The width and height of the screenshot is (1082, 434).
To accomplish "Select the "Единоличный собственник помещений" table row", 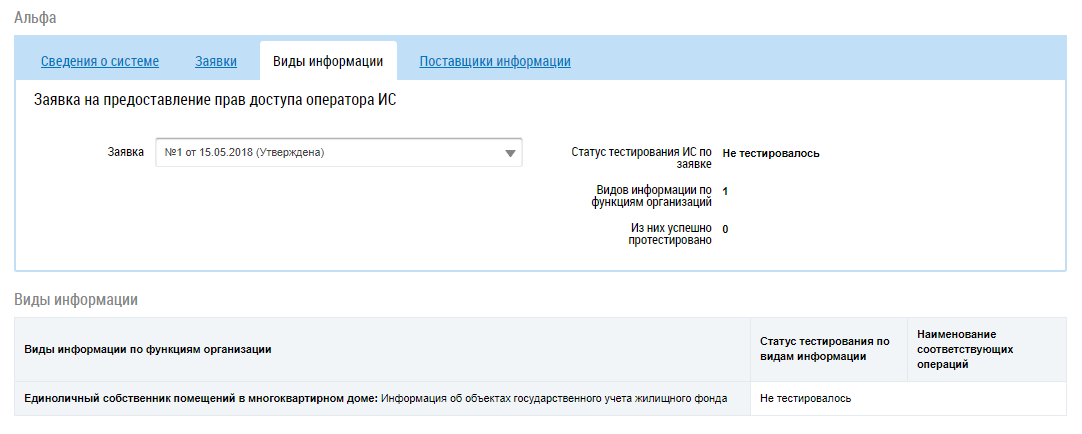I will pyautogui.click(x=375, y=398).
